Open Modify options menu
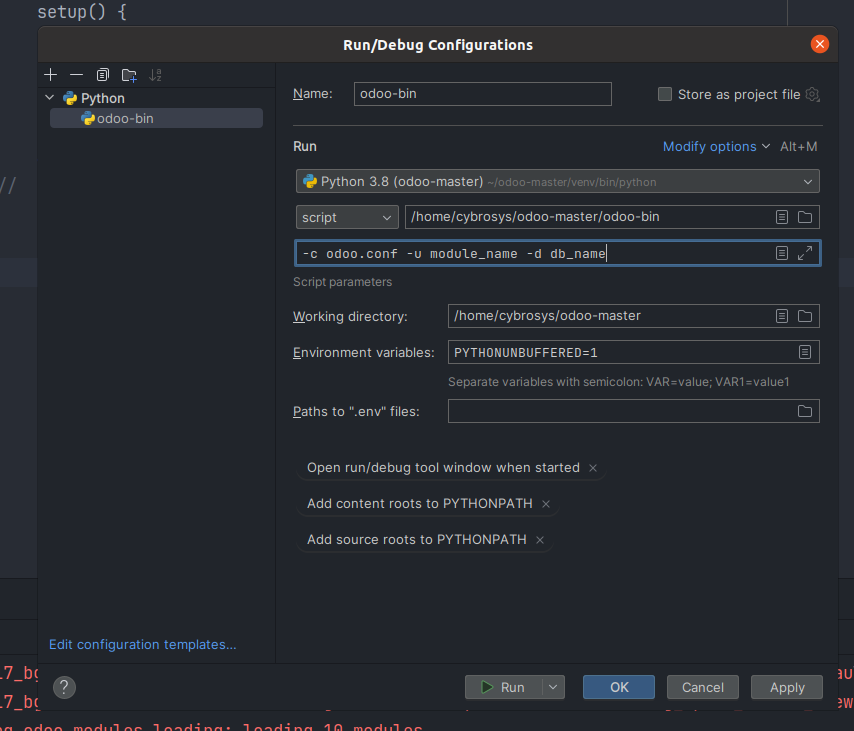This screenshot has height=731, width=854. [x=716, y=147]
